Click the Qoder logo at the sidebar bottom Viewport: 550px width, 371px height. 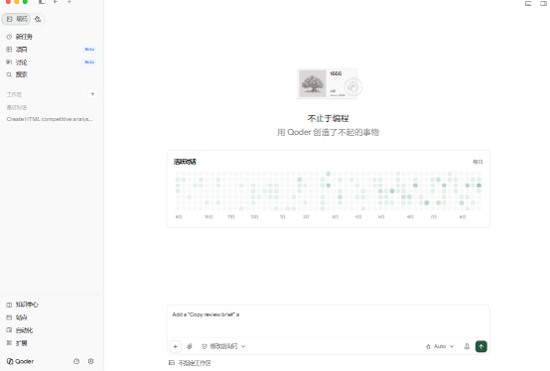[x=20, y=362]
